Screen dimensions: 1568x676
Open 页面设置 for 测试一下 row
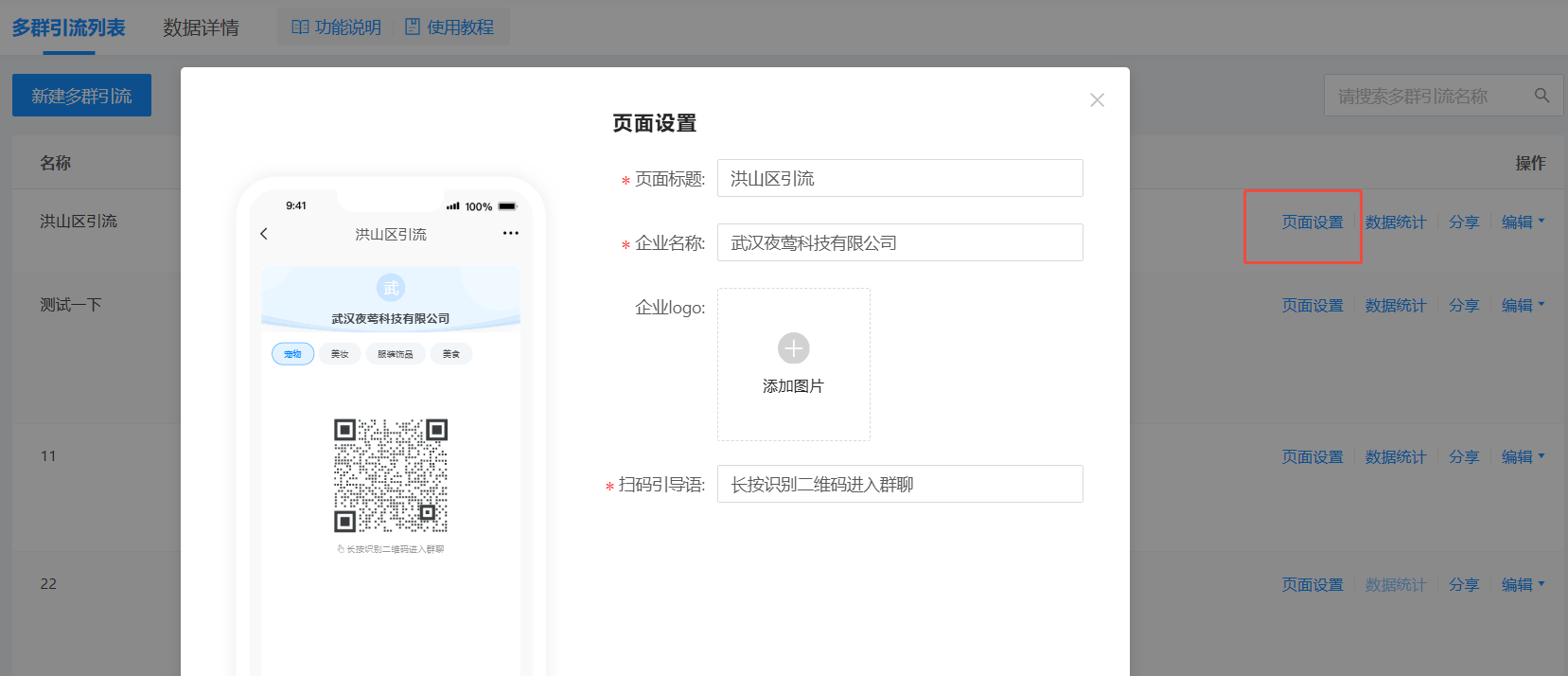click(1313, 306)
